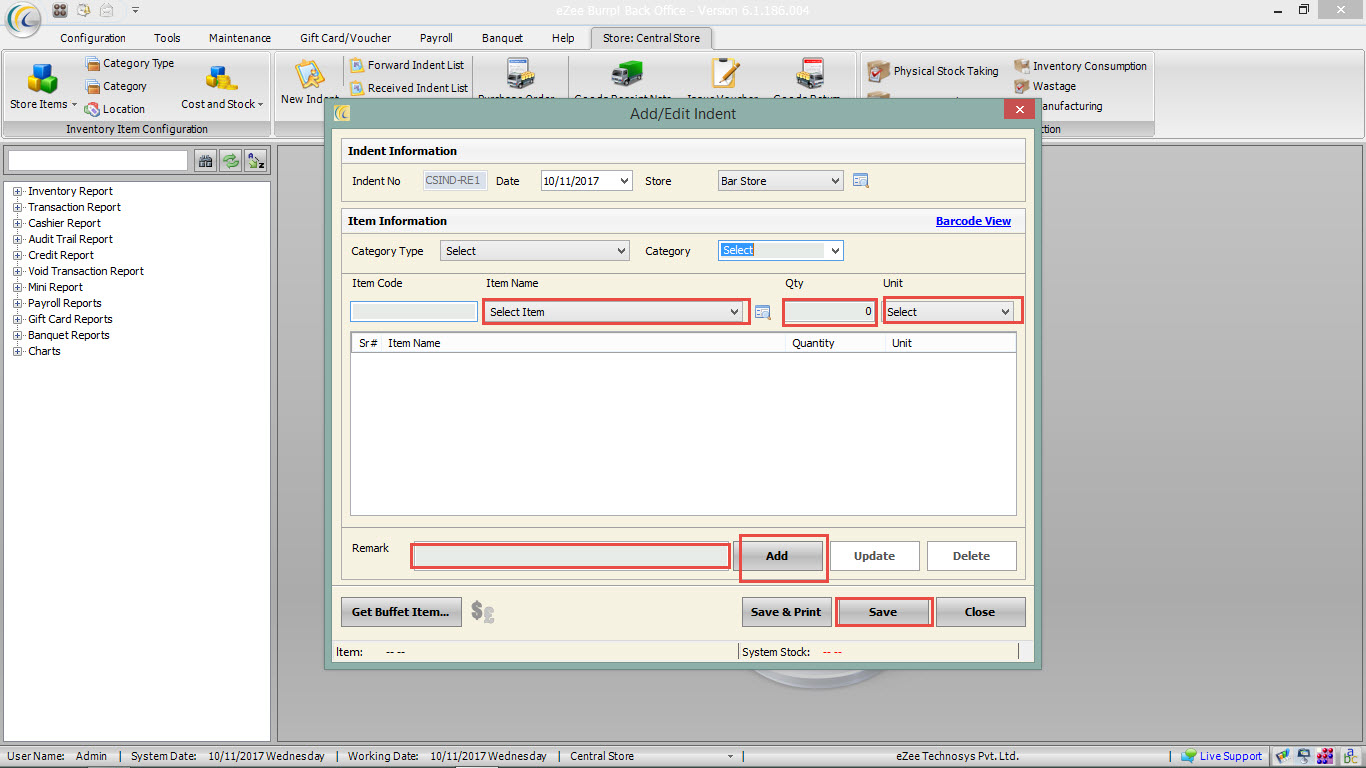Open the Store dropdown showing Bar Store
1366x768 pixels.
click(780, 181)
